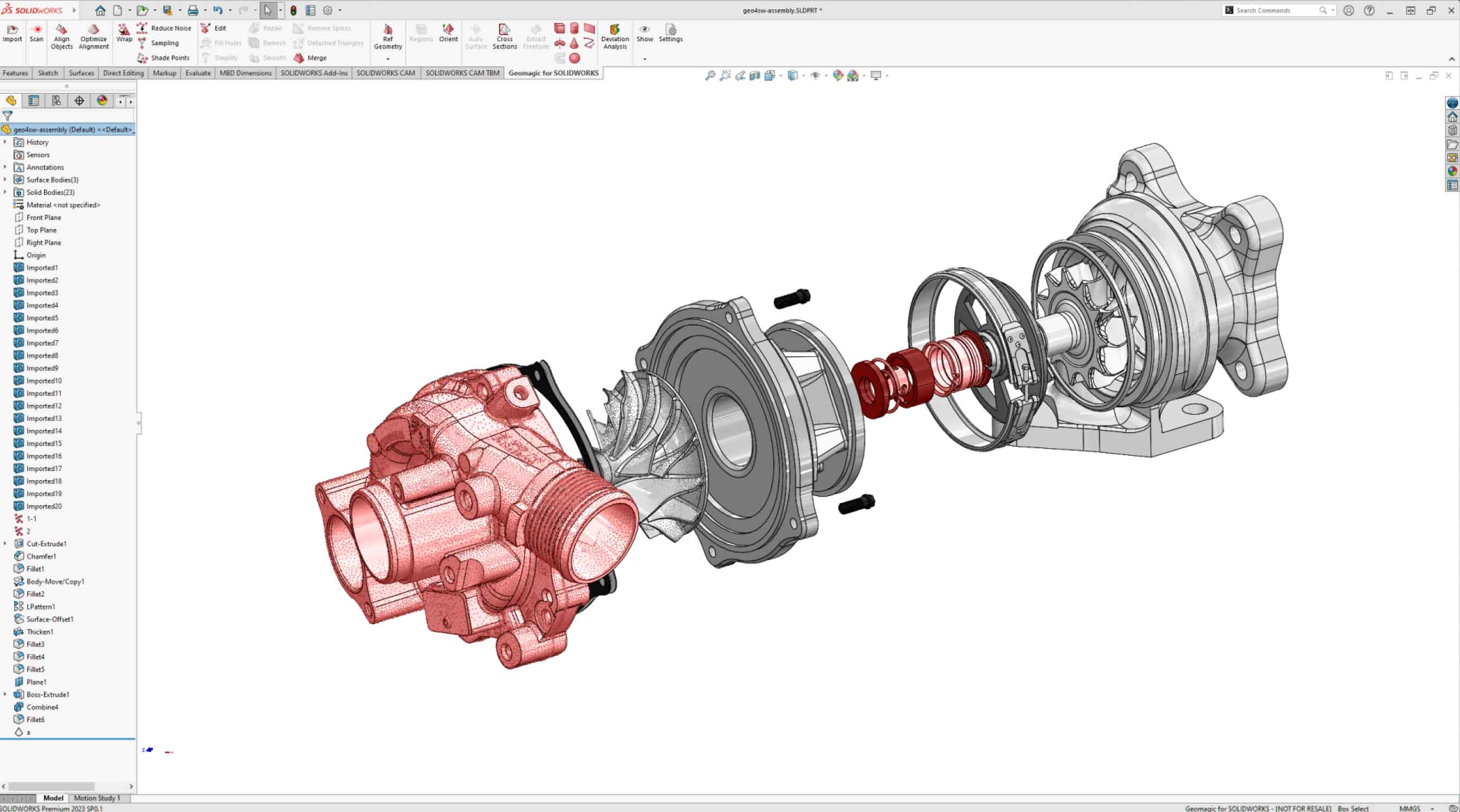
Task: Open the Align Objects tool
Action: coord(61,29)
